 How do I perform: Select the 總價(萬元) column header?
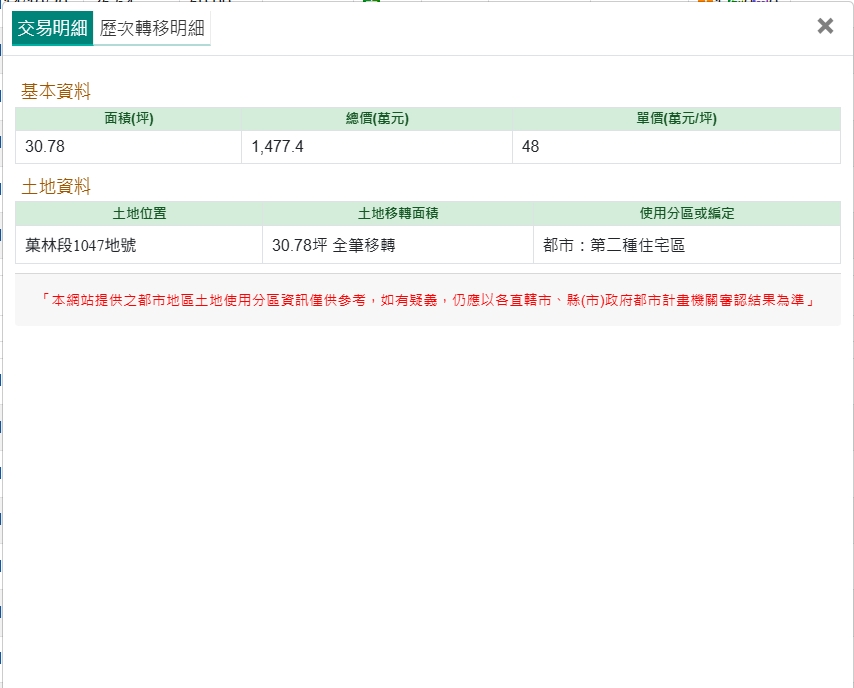click(377, 119)
